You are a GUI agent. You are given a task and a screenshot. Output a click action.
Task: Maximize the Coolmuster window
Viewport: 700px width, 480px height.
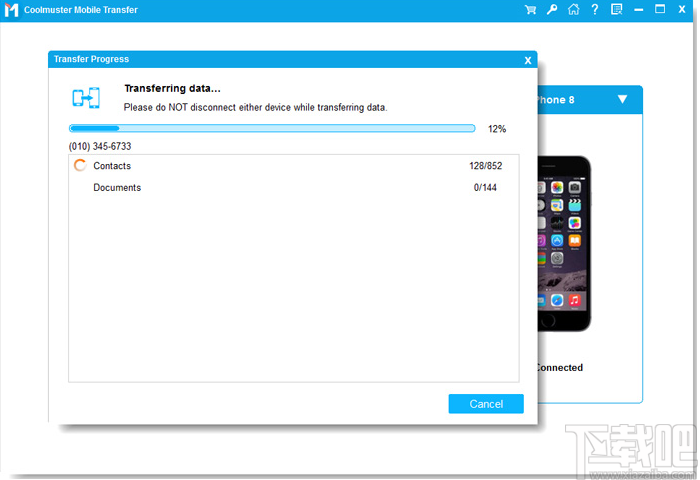[x=660, y=9]
